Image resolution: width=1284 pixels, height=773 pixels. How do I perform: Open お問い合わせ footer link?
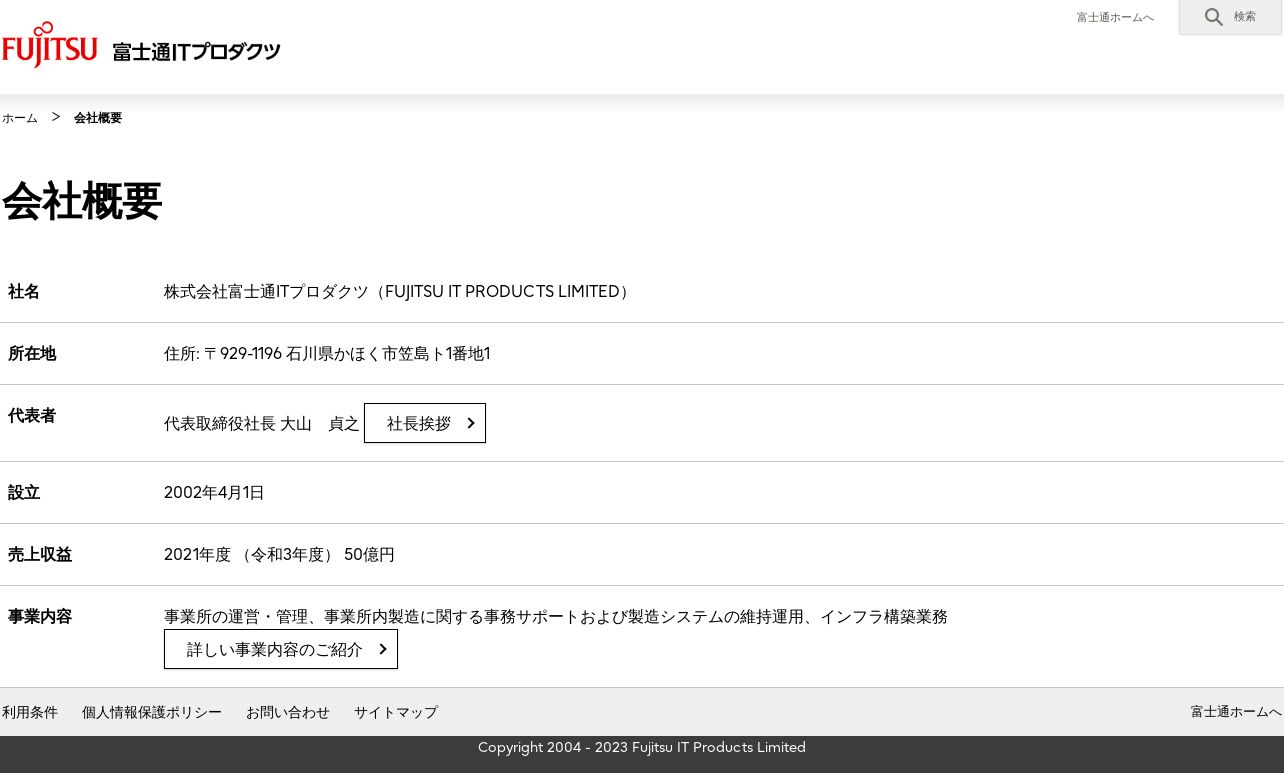(x=288, y=712)
